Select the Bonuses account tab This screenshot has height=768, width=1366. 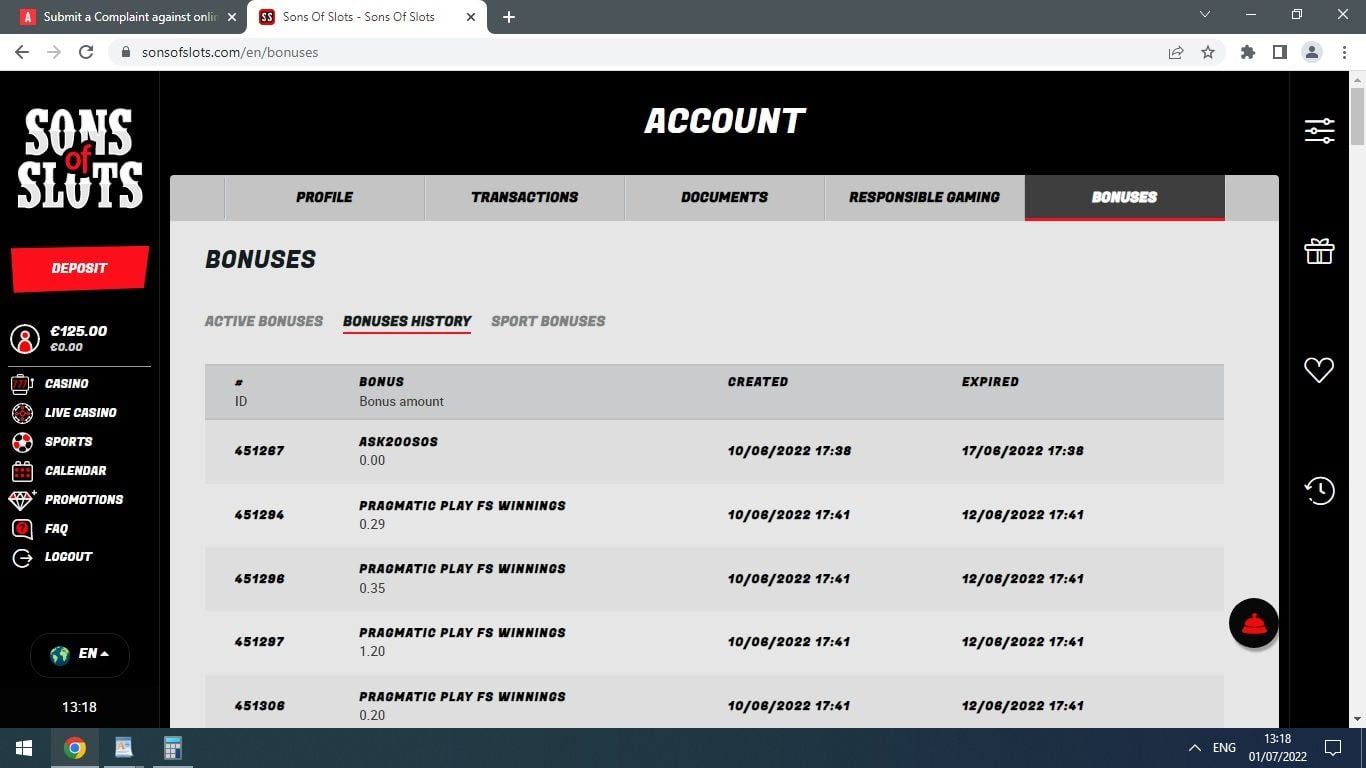pyautogui.click(x=1124, y=197)
